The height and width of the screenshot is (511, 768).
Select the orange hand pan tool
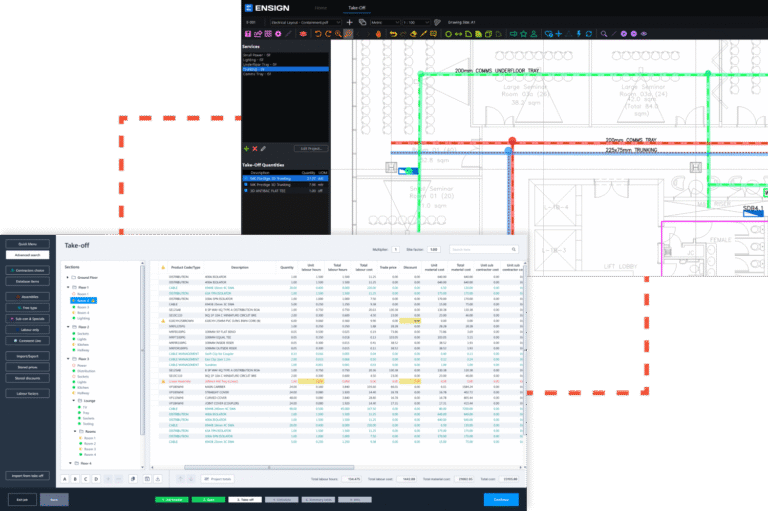tap(379, 34)
